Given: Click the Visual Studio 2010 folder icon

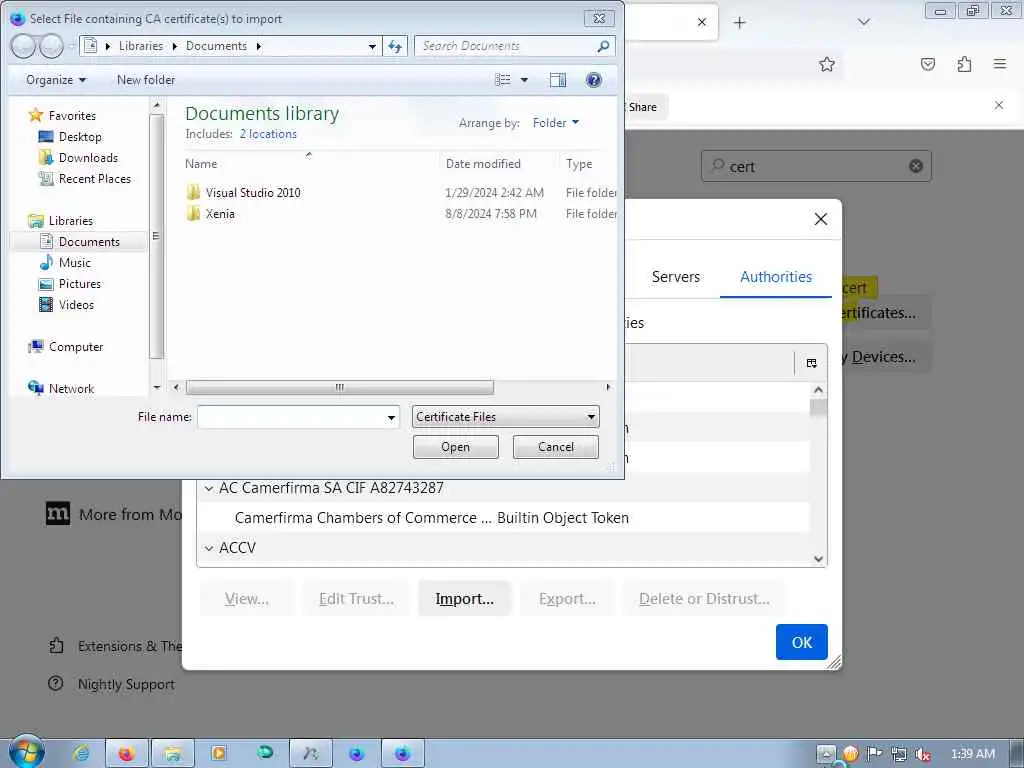Looking at the screenshot, I should (x=193, y=193).
